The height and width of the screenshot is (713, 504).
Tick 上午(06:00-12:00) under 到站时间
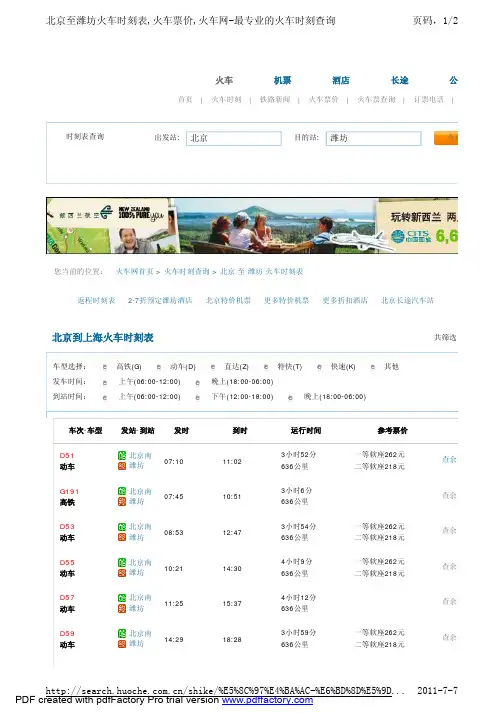click(105, 397)
